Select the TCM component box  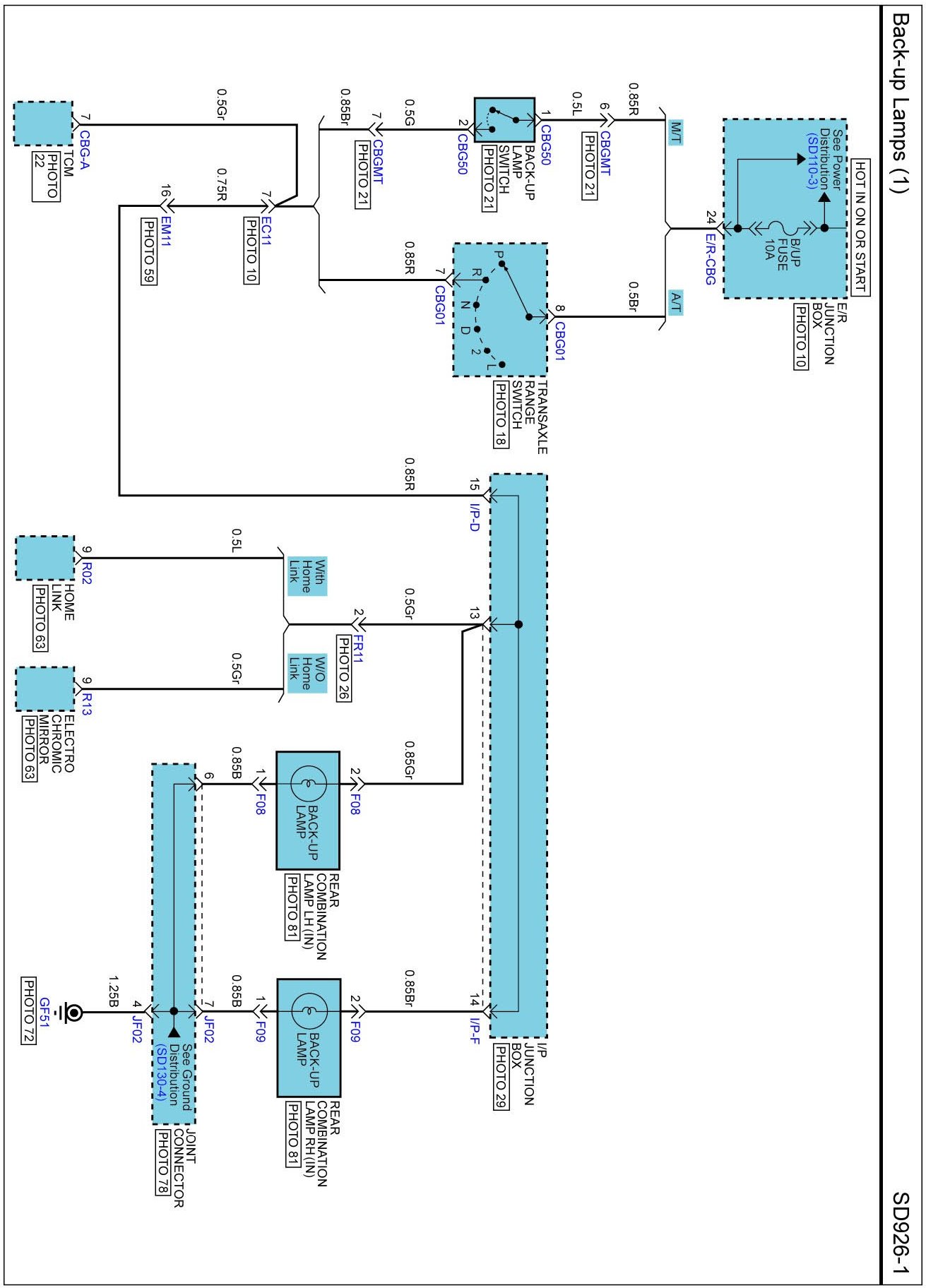coord(43,124)
